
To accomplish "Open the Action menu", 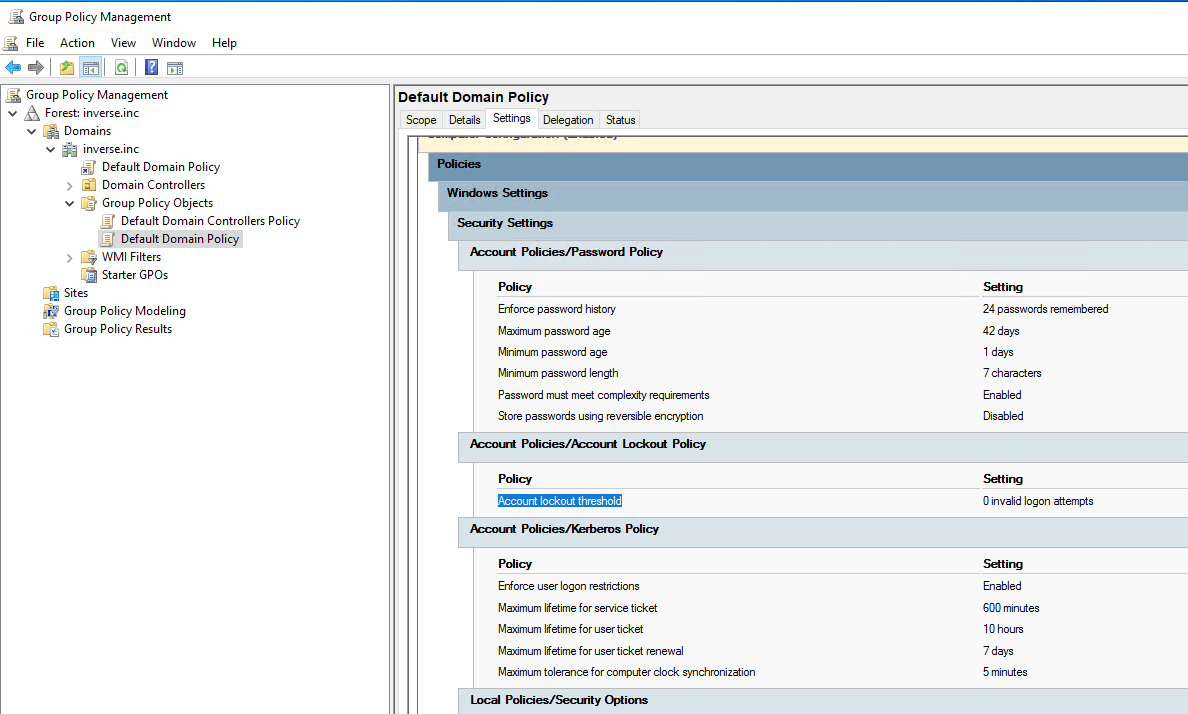I will pyautogui.click(x=77, y=42).
